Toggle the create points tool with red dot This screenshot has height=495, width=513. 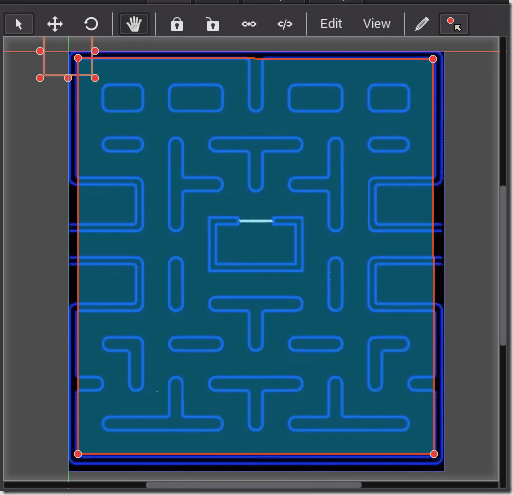(454, 24)
